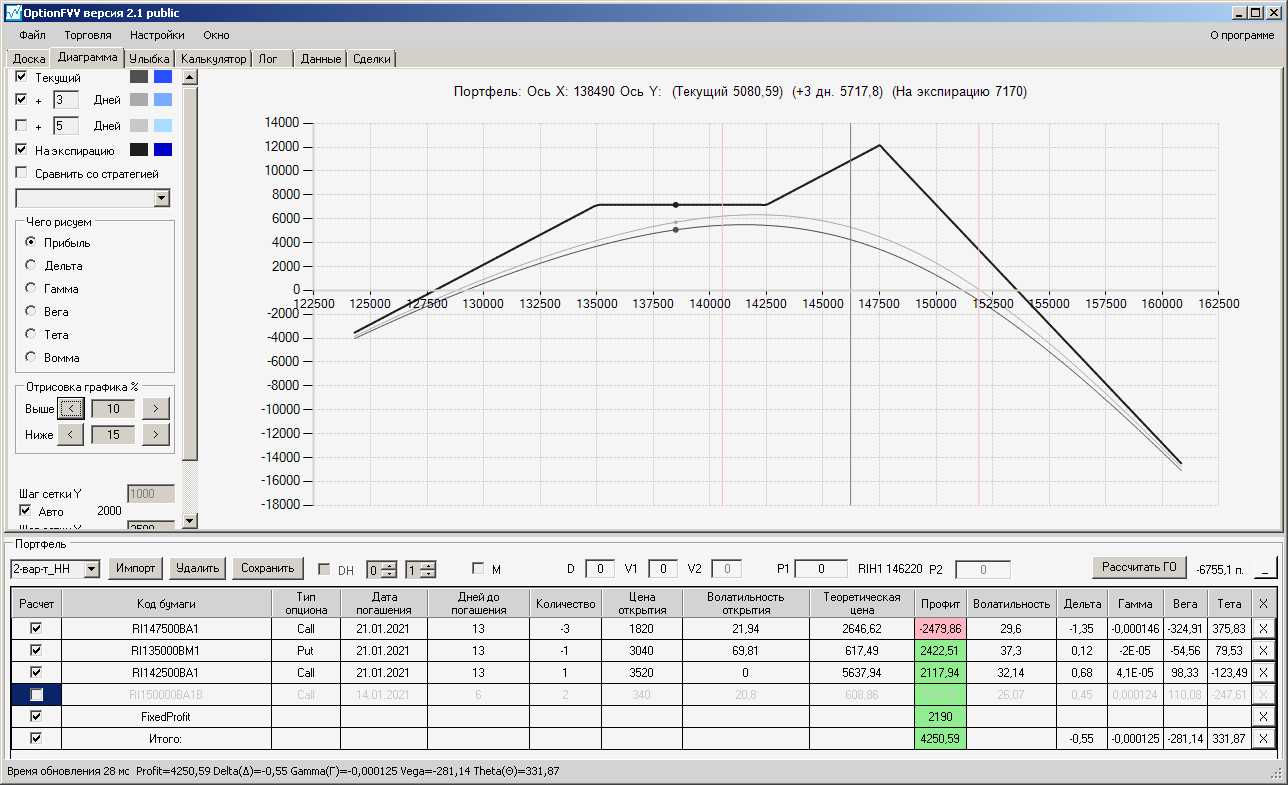Image resolution: width=1288 pixels, height=785 pixels.
Task: Click the OptionFVV app icon in title bar
Action: (x=13, y=12)
